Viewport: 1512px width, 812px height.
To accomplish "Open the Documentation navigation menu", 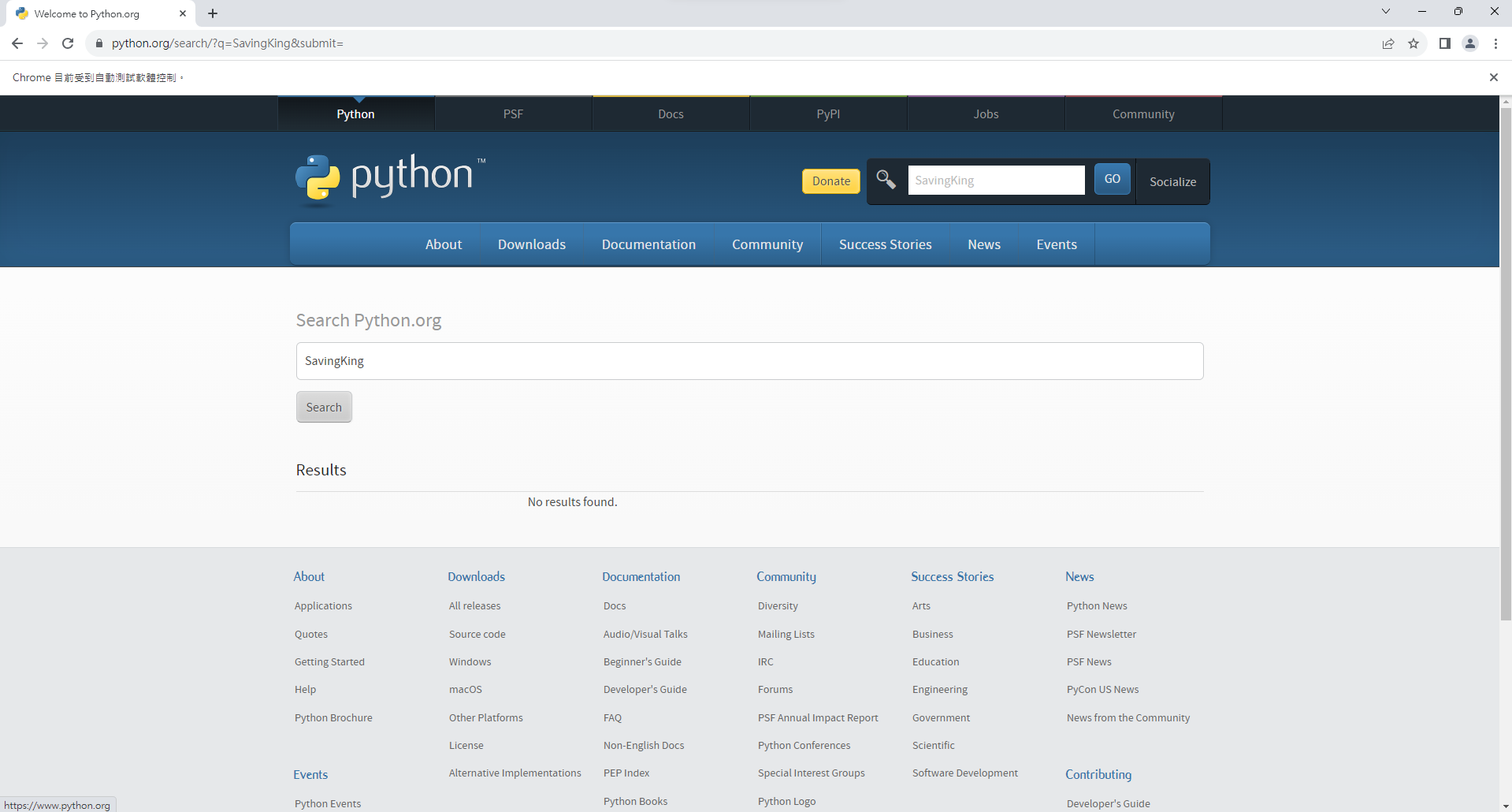I will point(648,244).
